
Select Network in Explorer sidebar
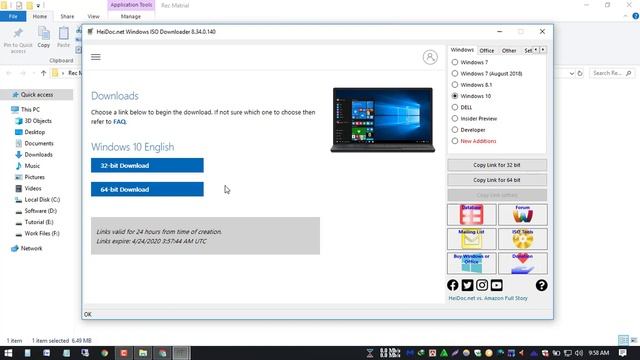pos(31,248)
